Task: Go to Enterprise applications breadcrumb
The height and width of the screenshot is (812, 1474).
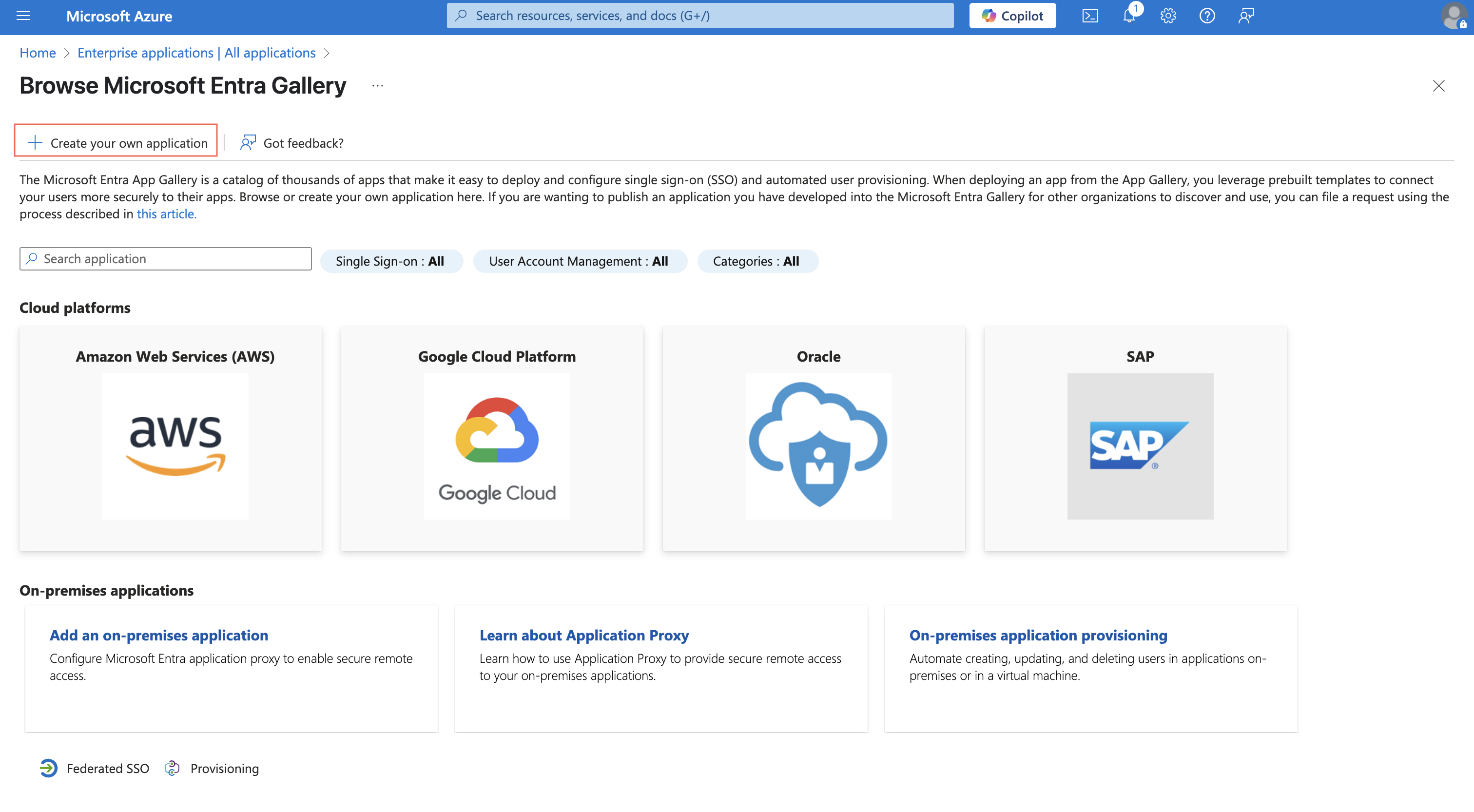Action: pyautogui.click(x=196, y=53)
